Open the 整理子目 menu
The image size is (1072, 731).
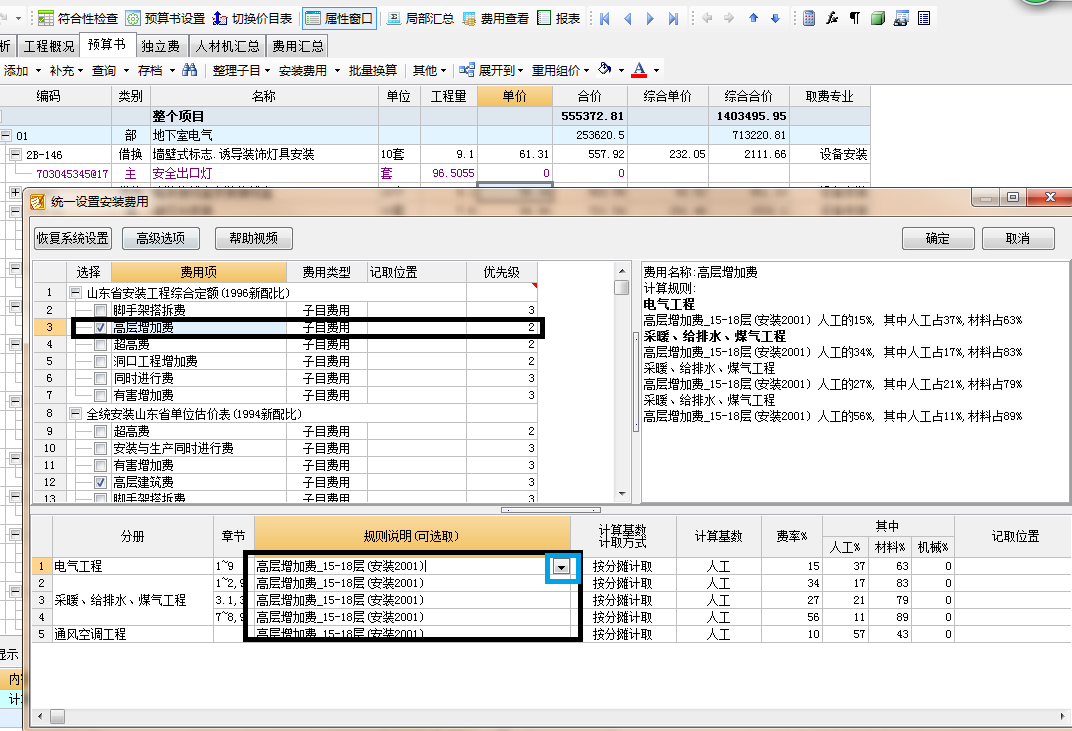coord(241,70)
